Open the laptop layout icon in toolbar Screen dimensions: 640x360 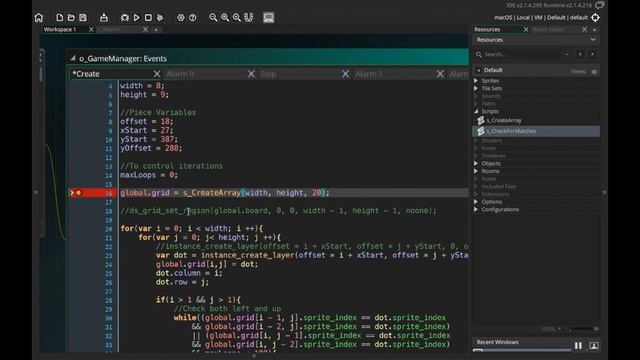[x=269, y=17]
